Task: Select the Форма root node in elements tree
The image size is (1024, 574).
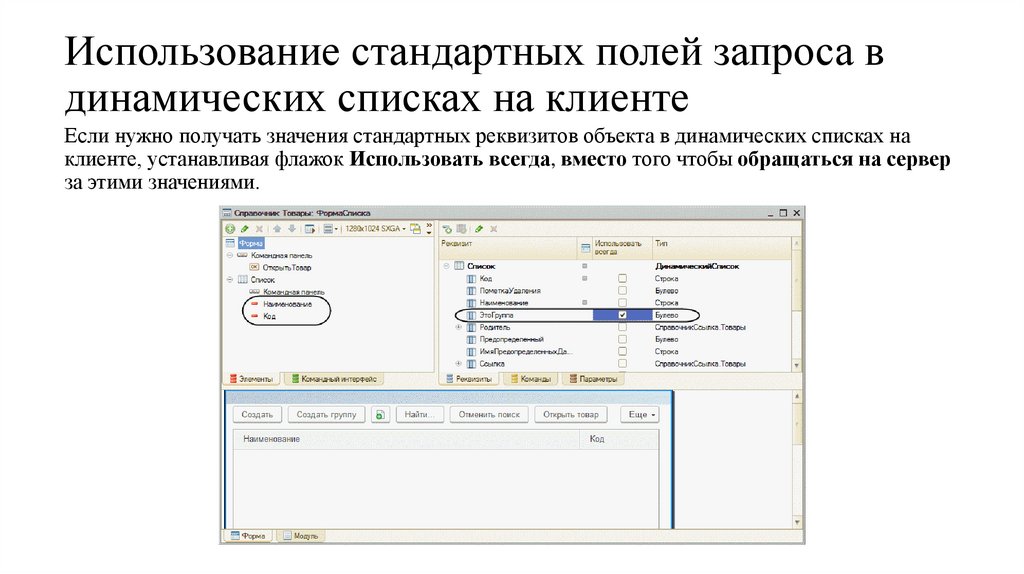Action: pyautogui.click(x=251, y=244)
